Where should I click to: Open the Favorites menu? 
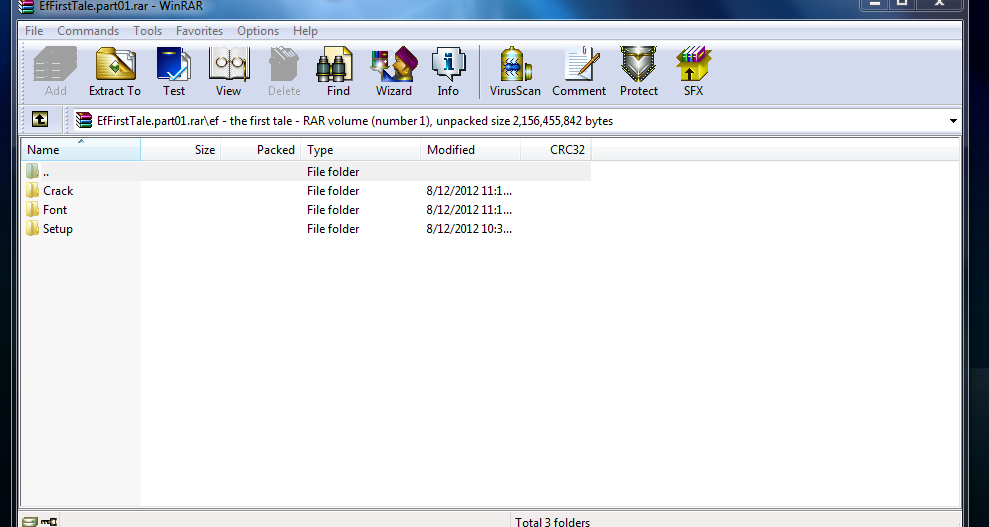[x=199, y=31]
